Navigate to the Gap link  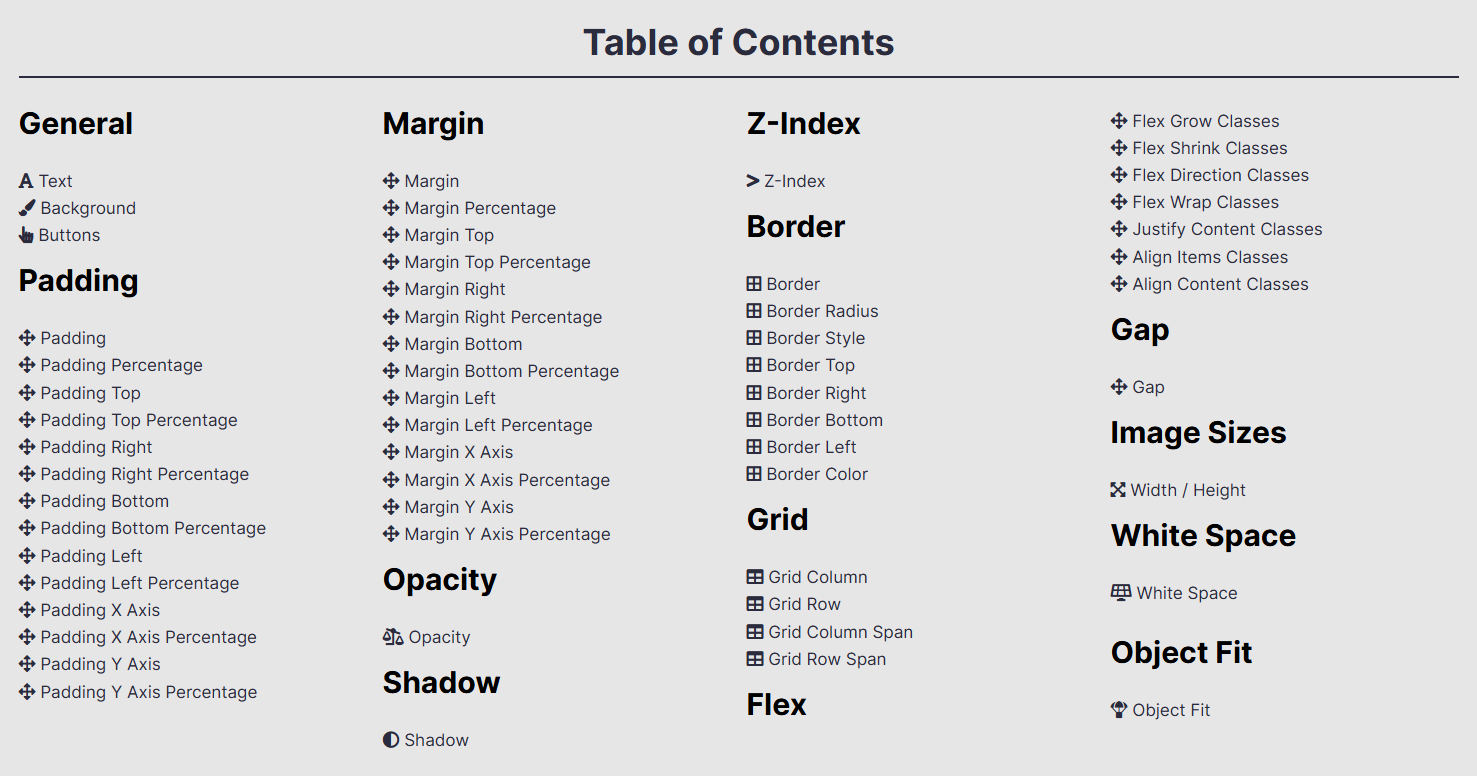click(1148, 387)
